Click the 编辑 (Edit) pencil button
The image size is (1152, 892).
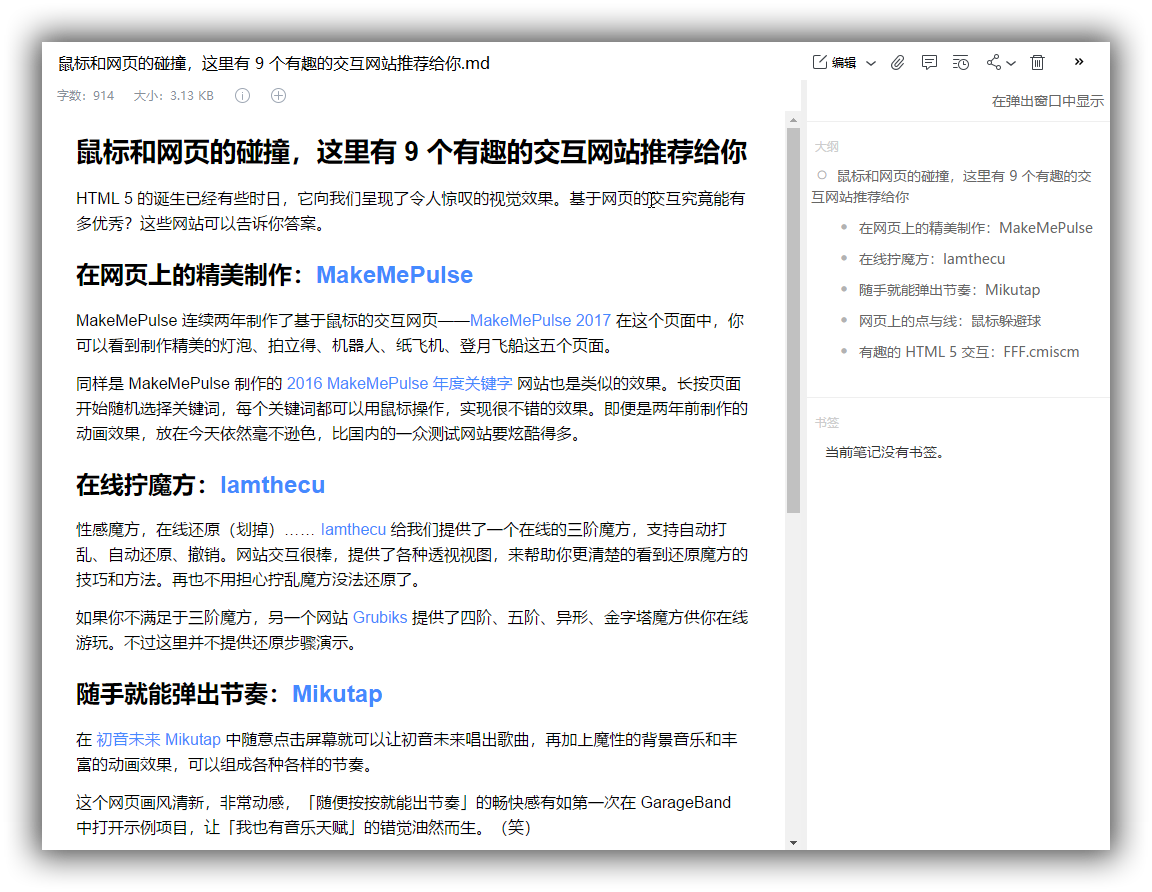(835, 63)
